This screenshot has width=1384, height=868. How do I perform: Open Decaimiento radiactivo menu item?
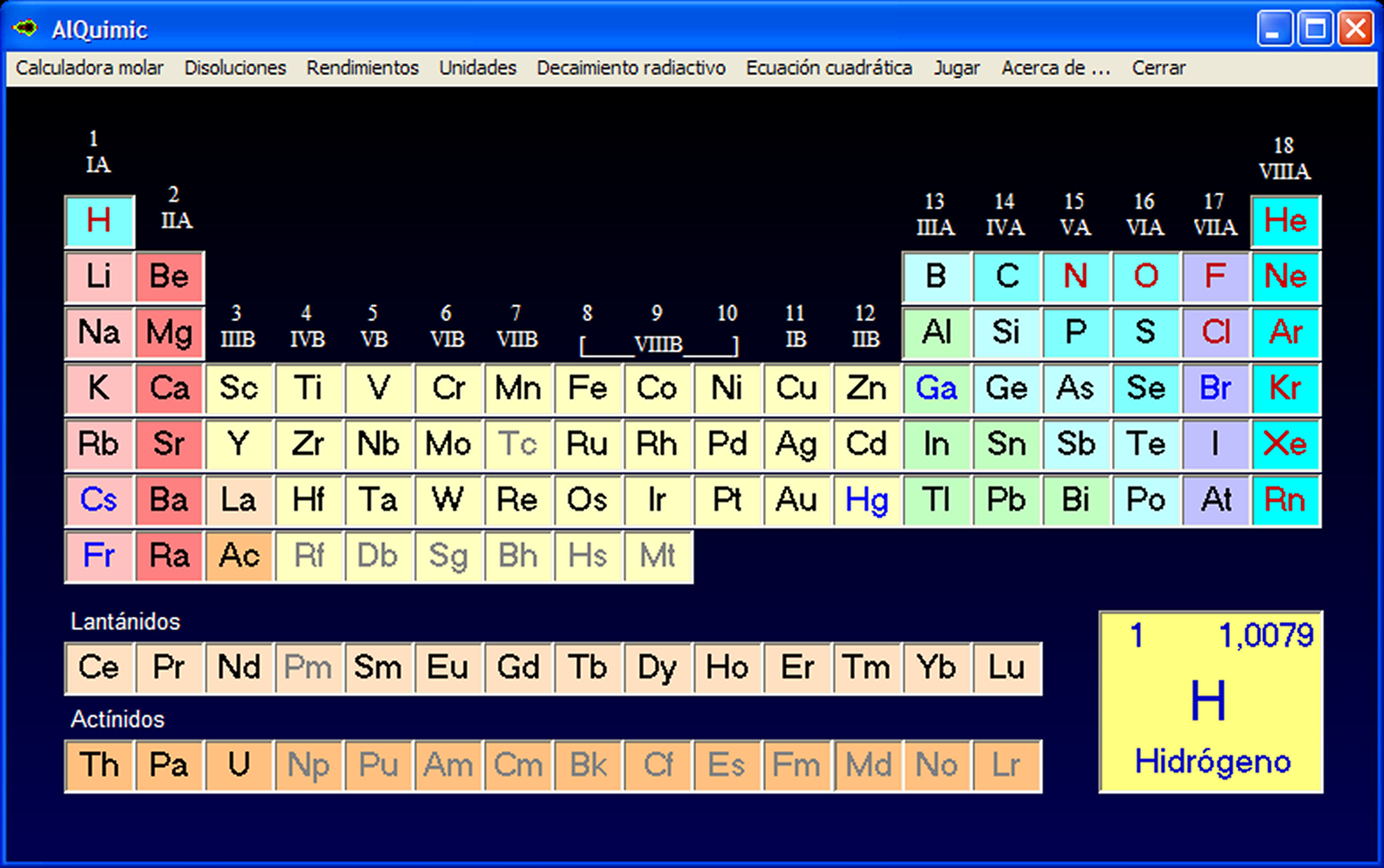631,68
